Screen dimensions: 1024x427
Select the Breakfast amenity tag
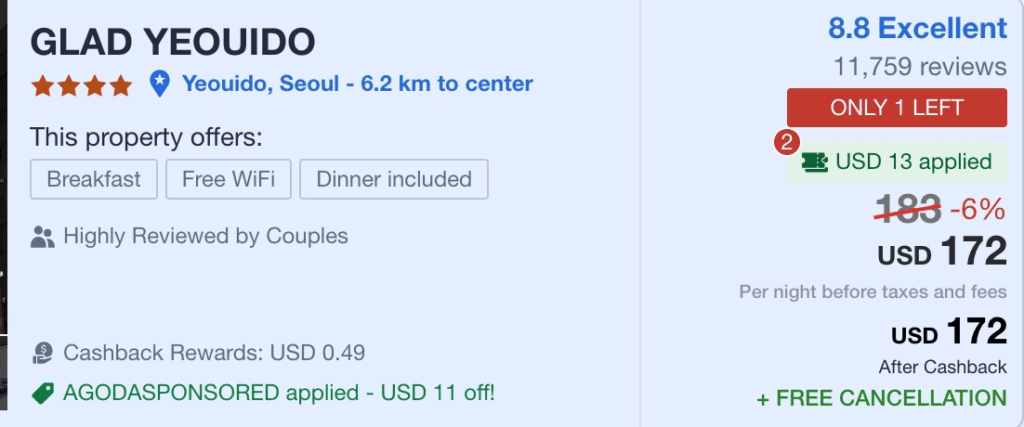(x=93, y=179)
